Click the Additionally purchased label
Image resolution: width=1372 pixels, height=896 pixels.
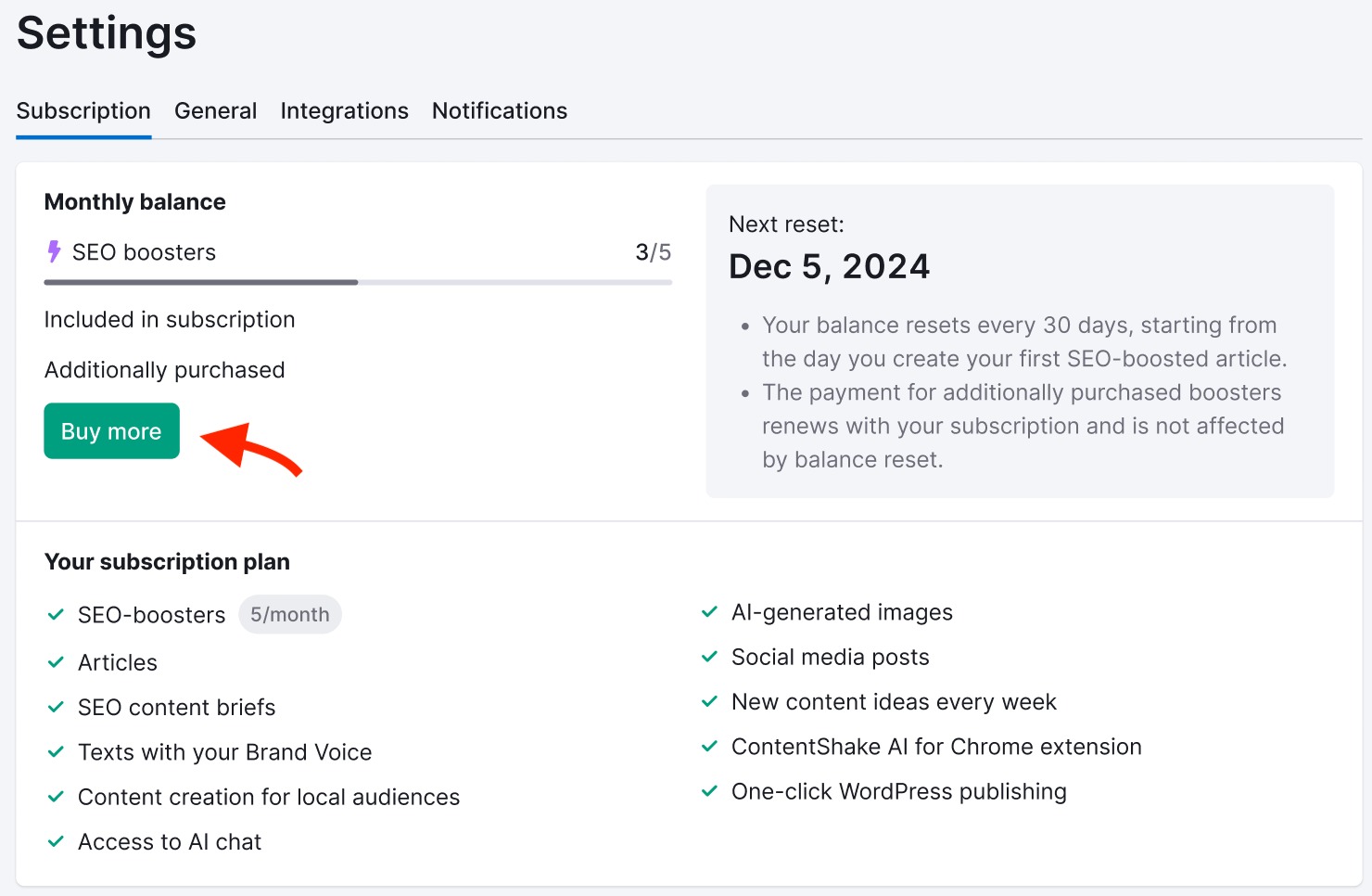point(164,370)
